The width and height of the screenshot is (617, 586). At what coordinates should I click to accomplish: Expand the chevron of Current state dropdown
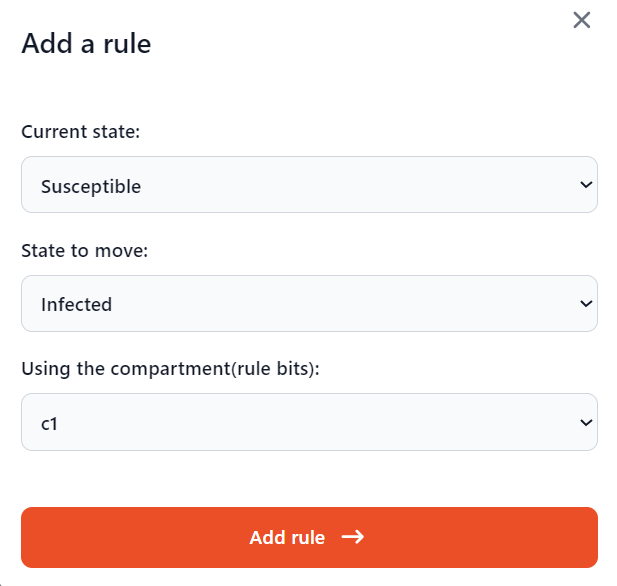pos(586,185)
